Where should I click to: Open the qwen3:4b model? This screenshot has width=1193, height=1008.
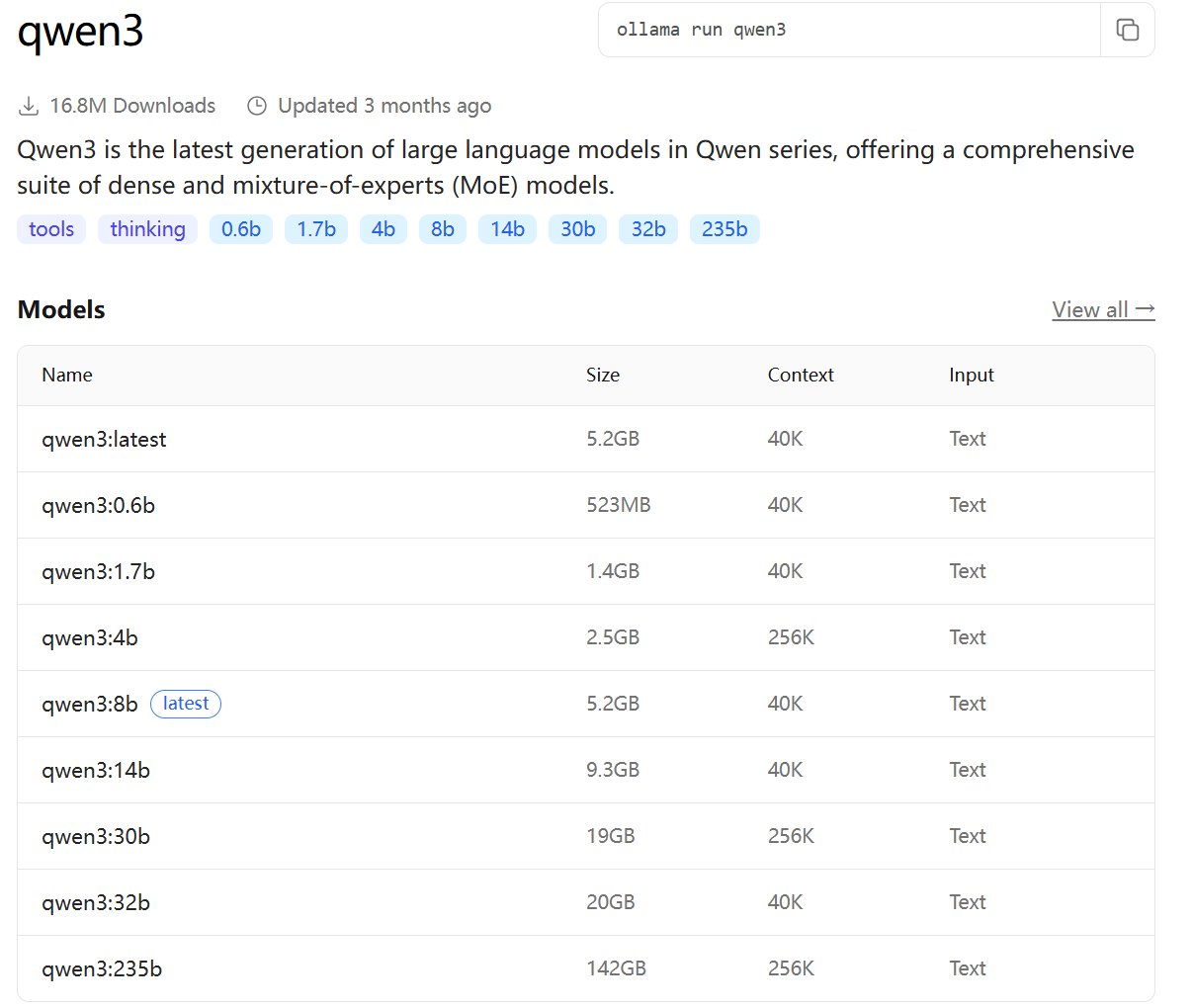[90, 638]
